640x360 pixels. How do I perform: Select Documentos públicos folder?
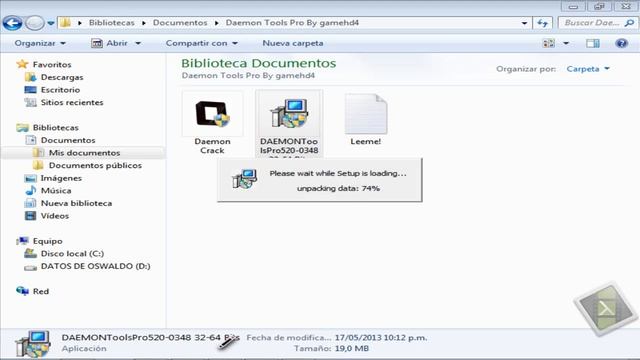pos(95,166)
